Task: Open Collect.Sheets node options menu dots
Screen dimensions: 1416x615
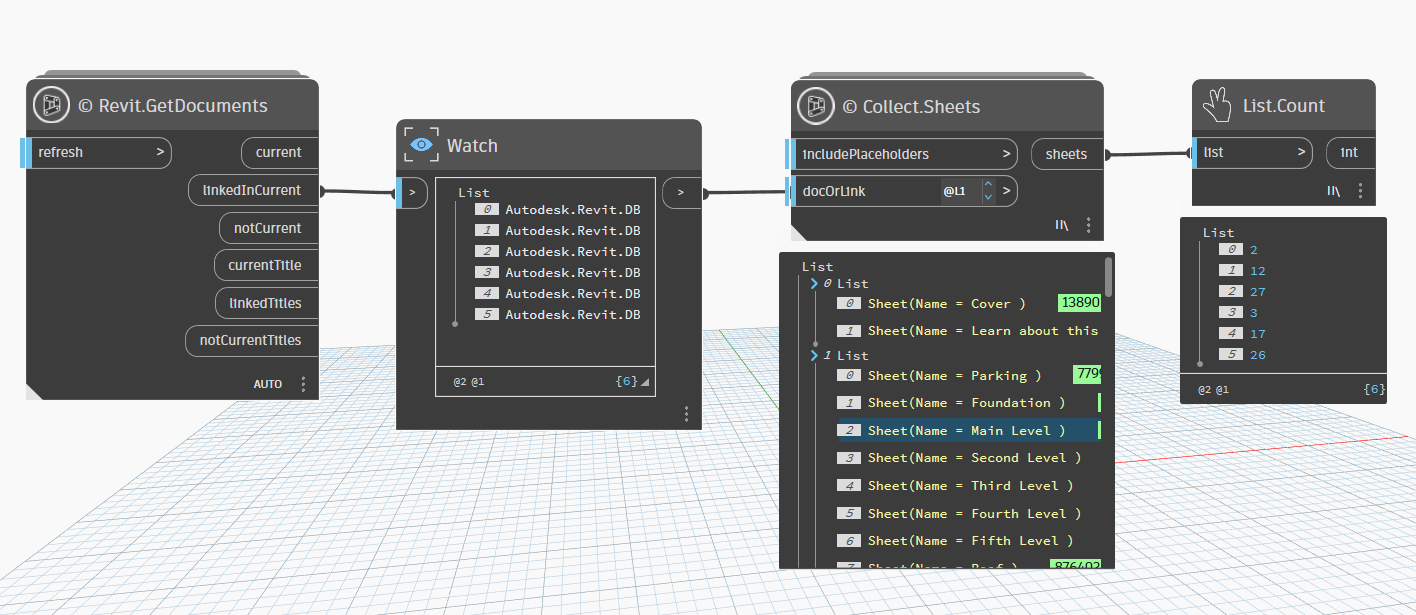Action: pyautogui.click(x=1089, y=225)
